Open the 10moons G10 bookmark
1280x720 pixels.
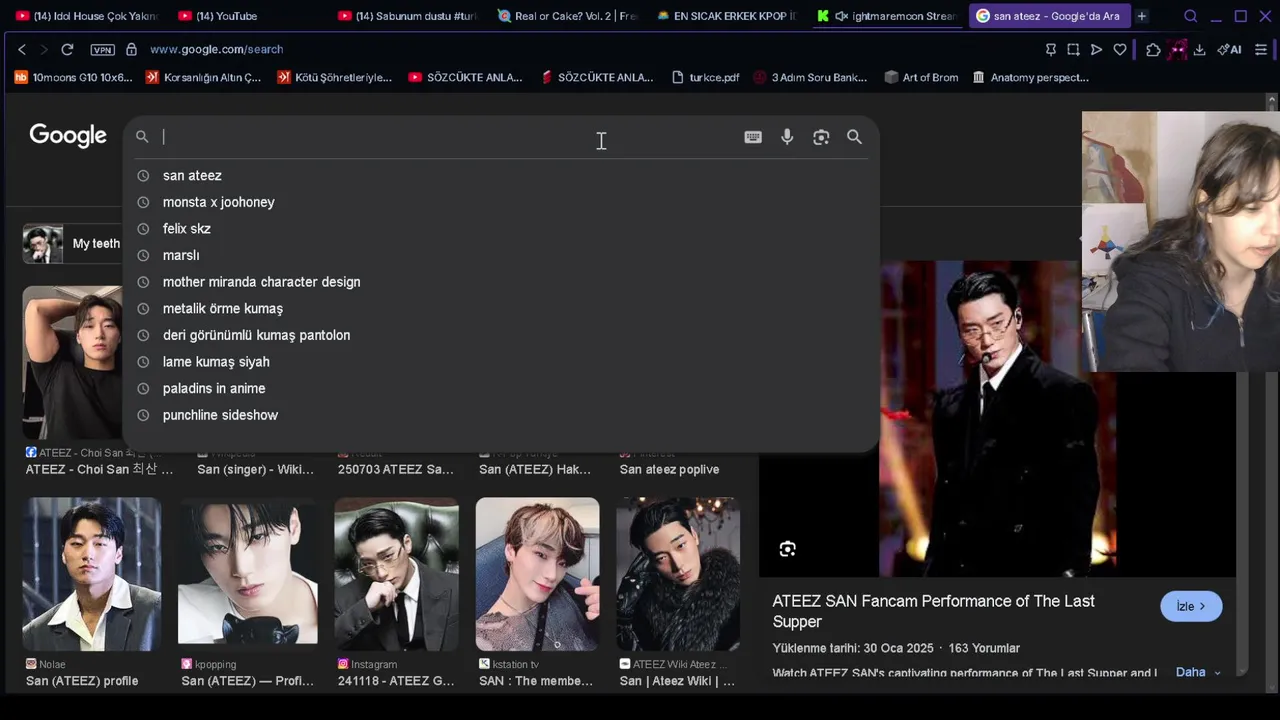(73, 77)
